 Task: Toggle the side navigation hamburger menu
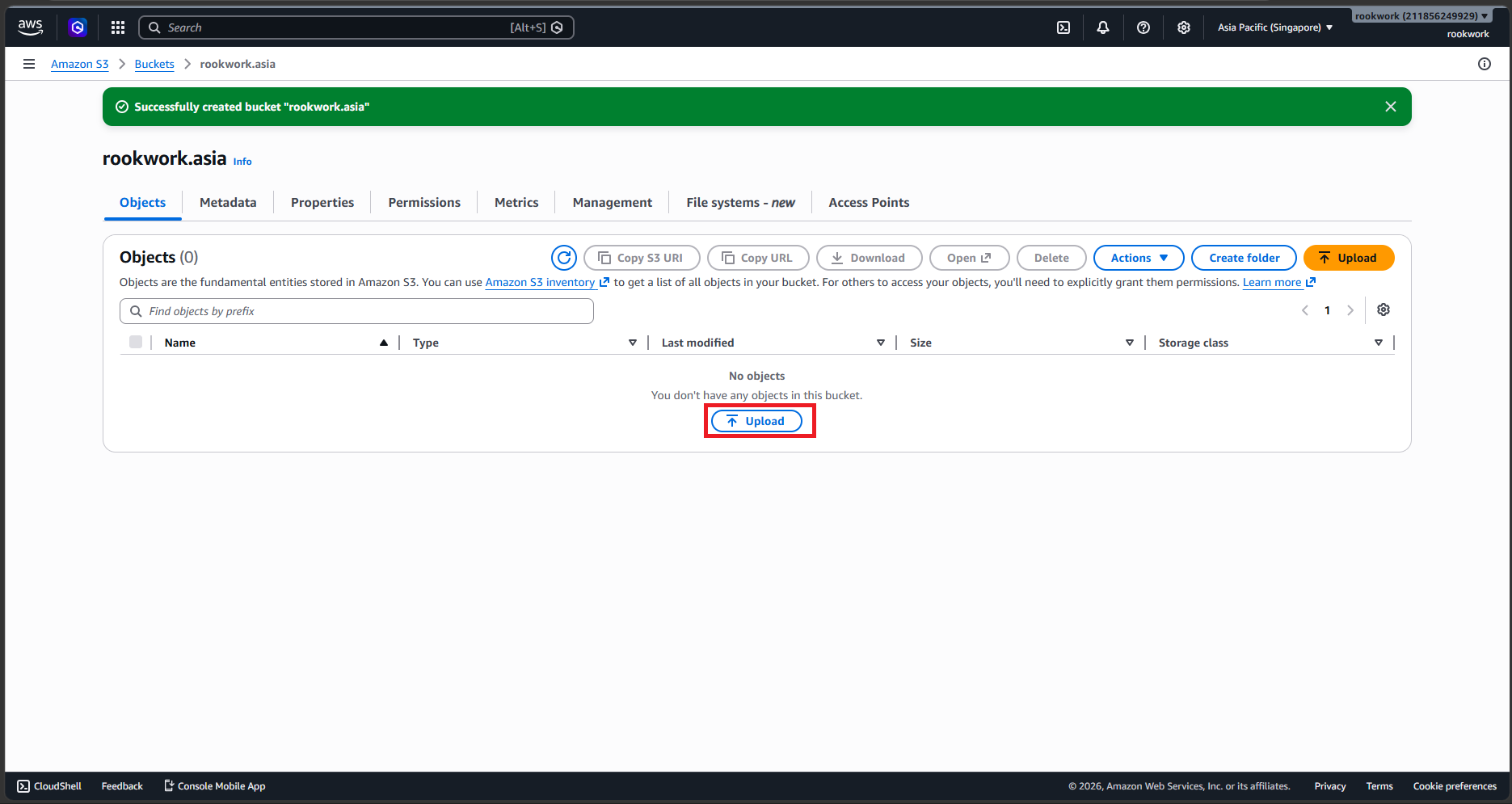(29, 64)
